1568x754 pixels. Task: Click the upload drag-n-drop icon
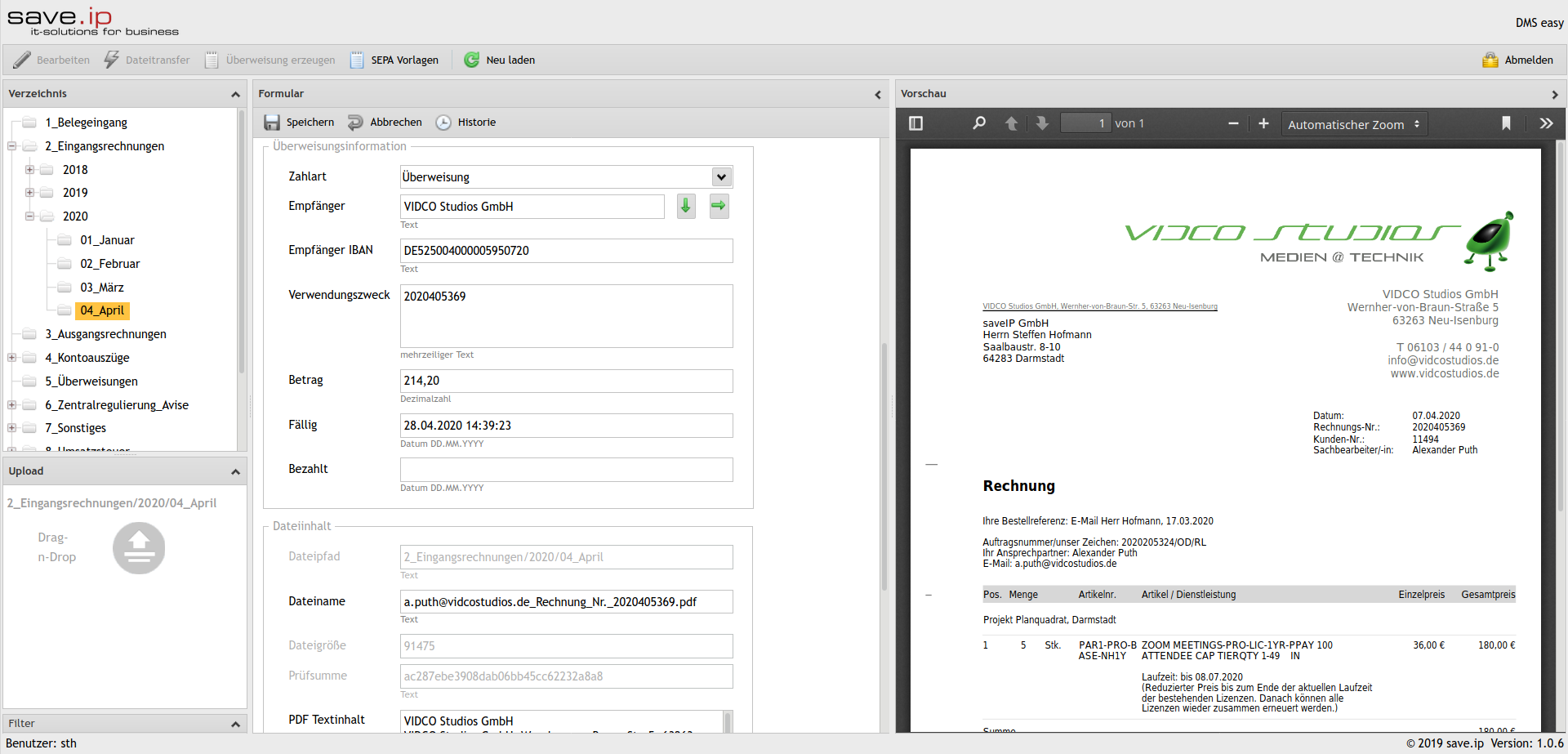139,547
